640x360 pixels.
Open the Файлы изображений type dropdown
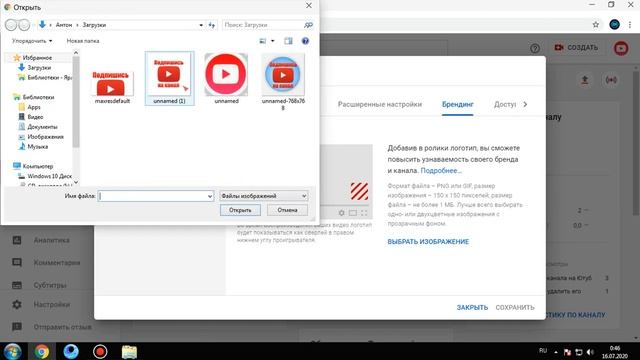tap(264, 196)
